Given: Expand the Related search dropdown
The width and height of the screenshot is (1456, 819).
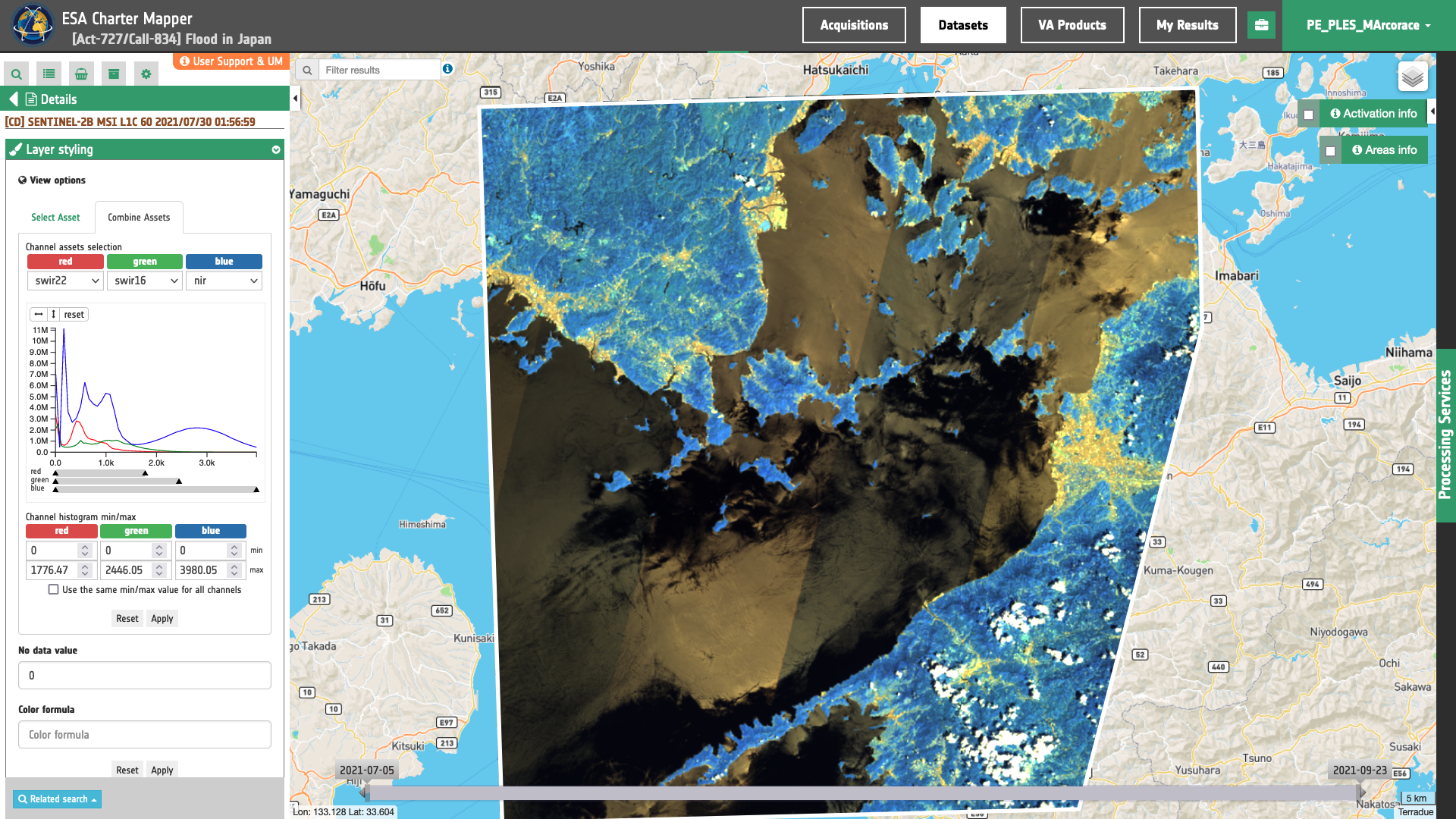Looking at the screenshot, I should pyautogui.click(x=57, y=799).
